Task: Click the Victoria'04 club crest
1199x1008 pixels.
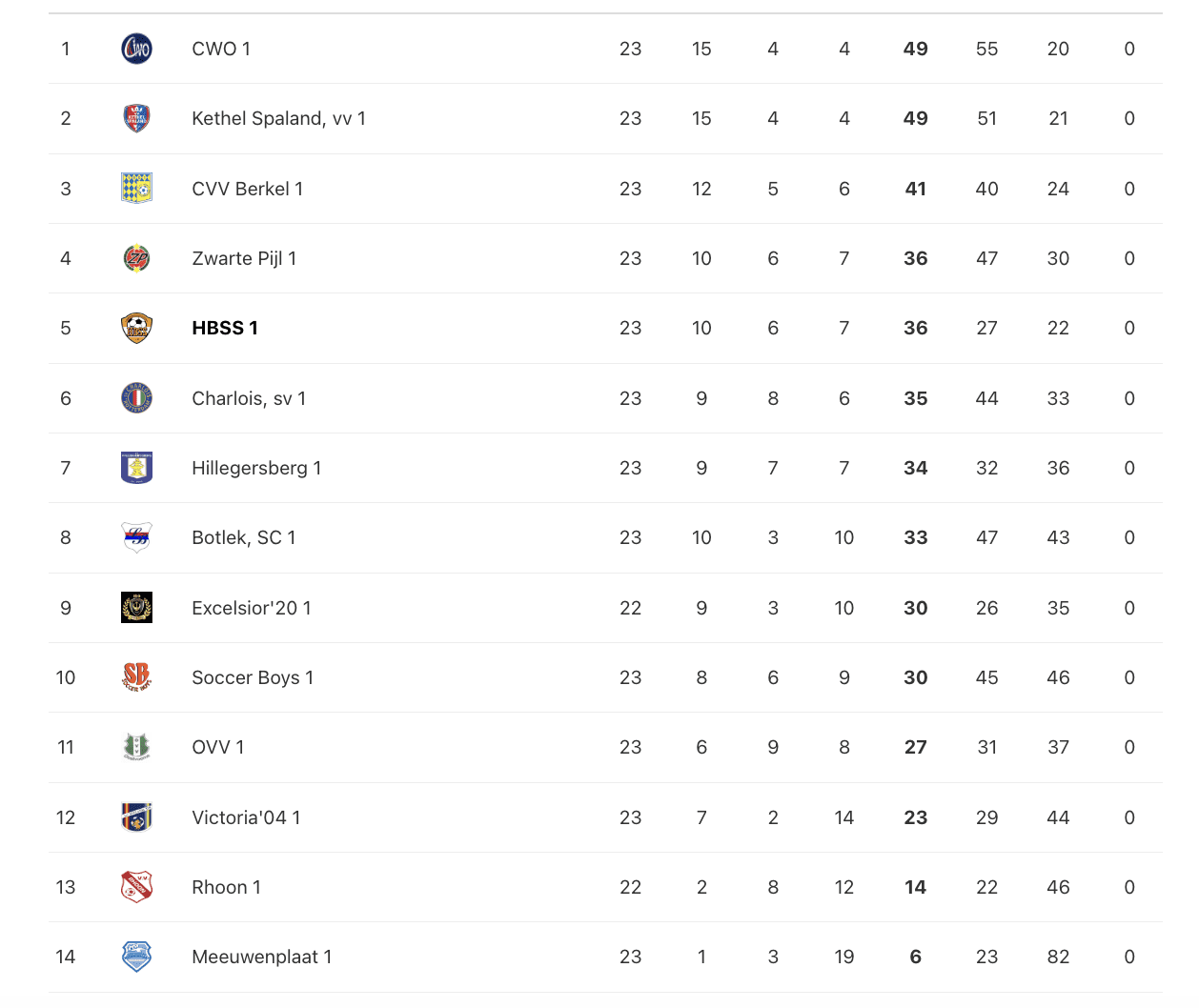Action: [x=136, y=817]
